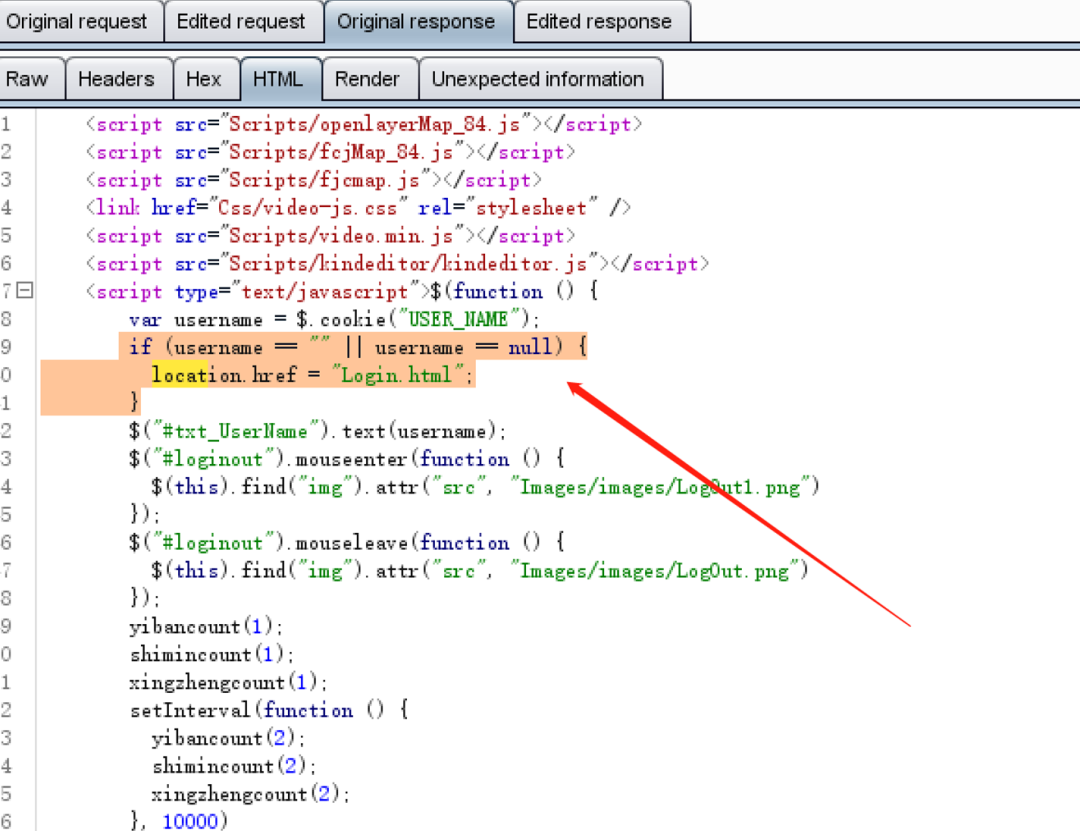This screenshot has height=831, width=1080.
Task: Click the LogOut1.png attr line
Action: 485,486
